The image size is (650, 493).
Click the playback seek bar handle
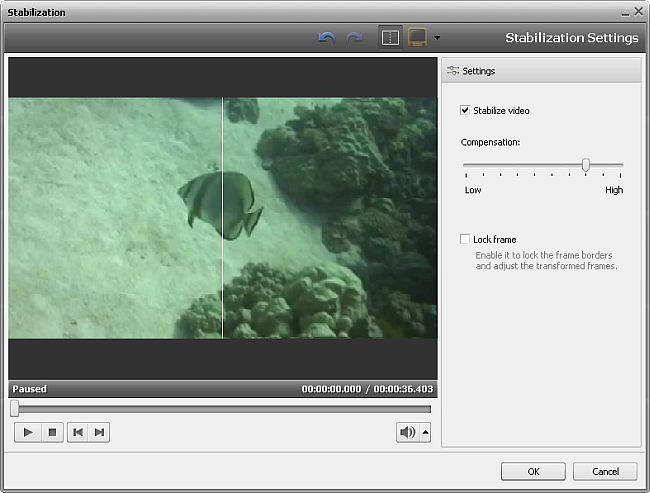pyautogui.click(x=14, y=408)
